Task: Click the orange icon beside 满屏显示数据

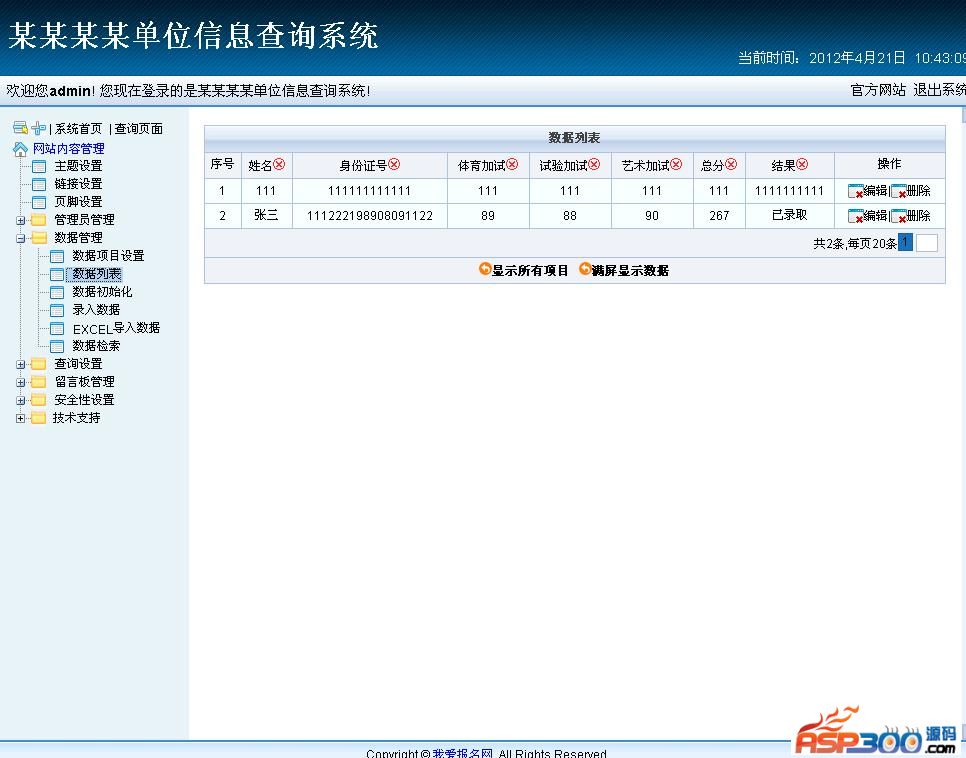Action: (x=585, y=269)
